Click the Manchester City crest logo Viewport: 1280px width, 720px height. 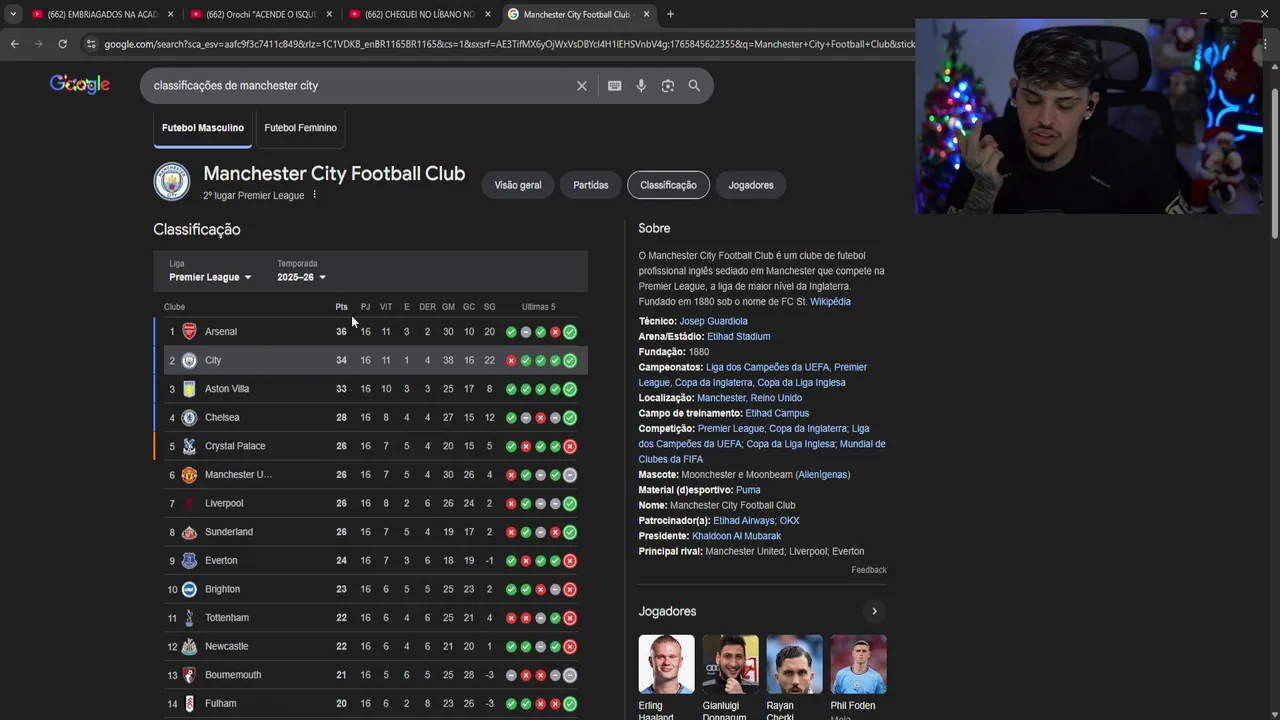[172, 182]
